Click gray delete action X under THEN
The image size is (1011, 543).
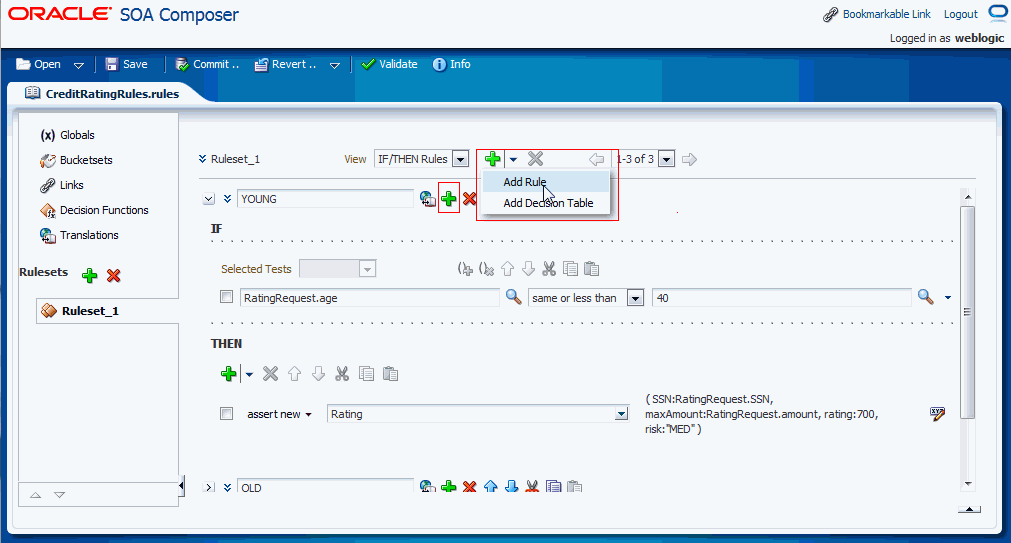click(x=270, y=373)
